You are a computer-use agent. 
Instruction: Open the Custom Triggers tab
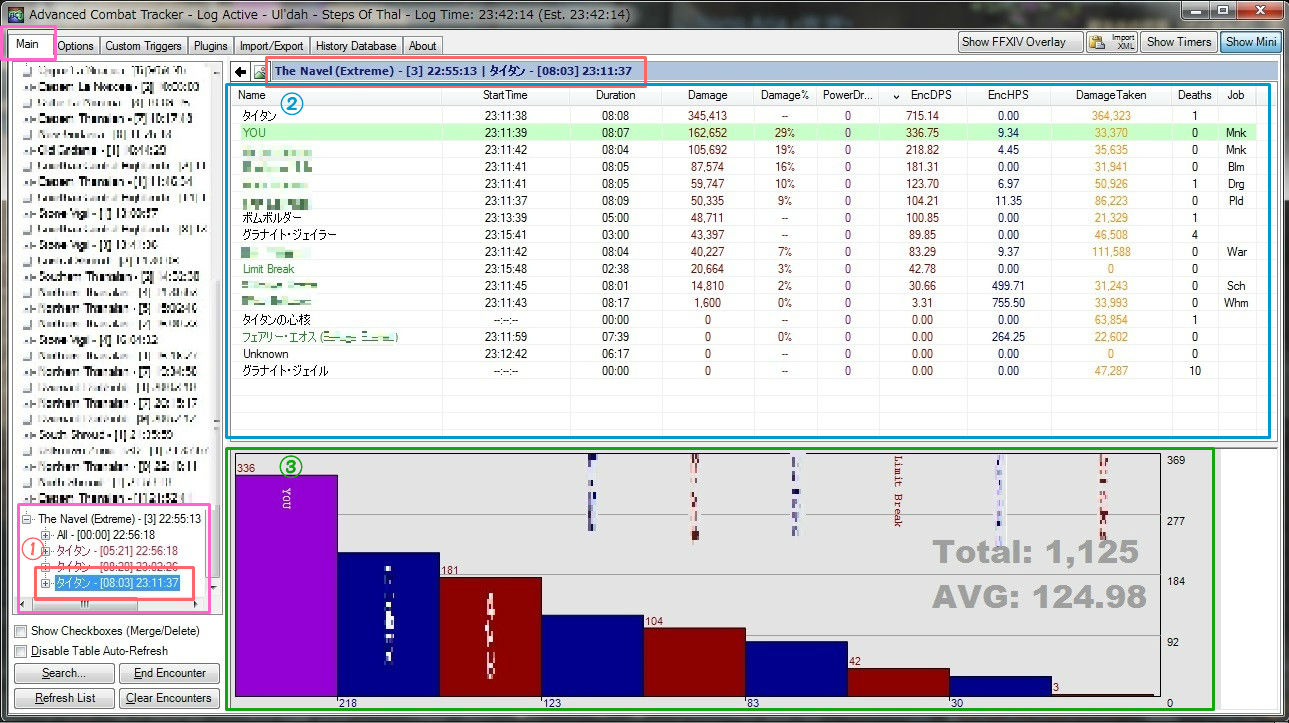point(144,46)
